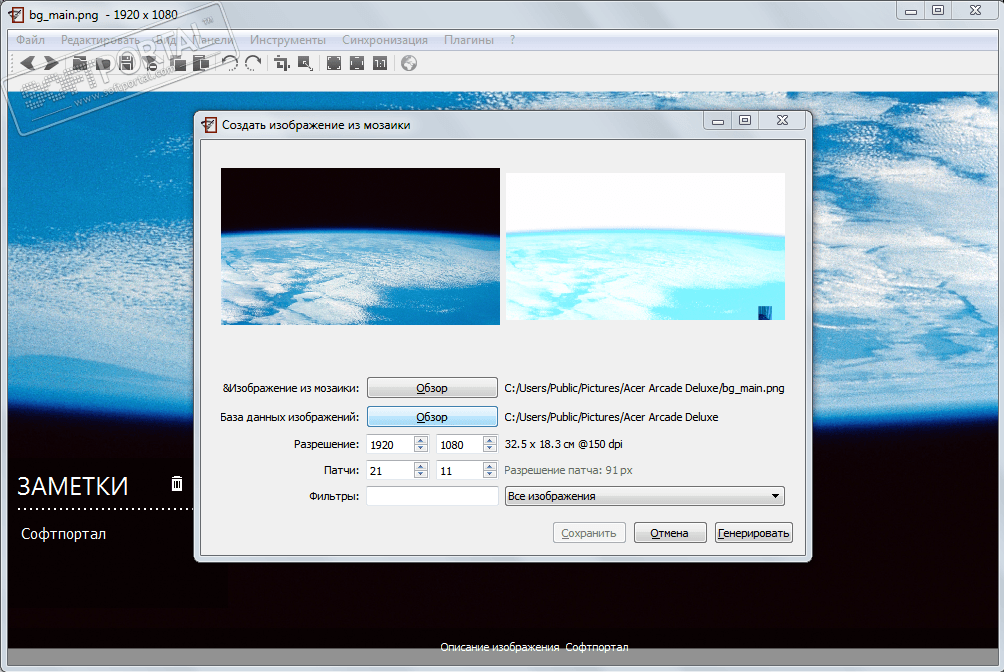Image resolution: width=1004 pixels, height=672 pixels.
Task: Click the fit-to-window zoom icon
Action: click(x=357, y=63)
